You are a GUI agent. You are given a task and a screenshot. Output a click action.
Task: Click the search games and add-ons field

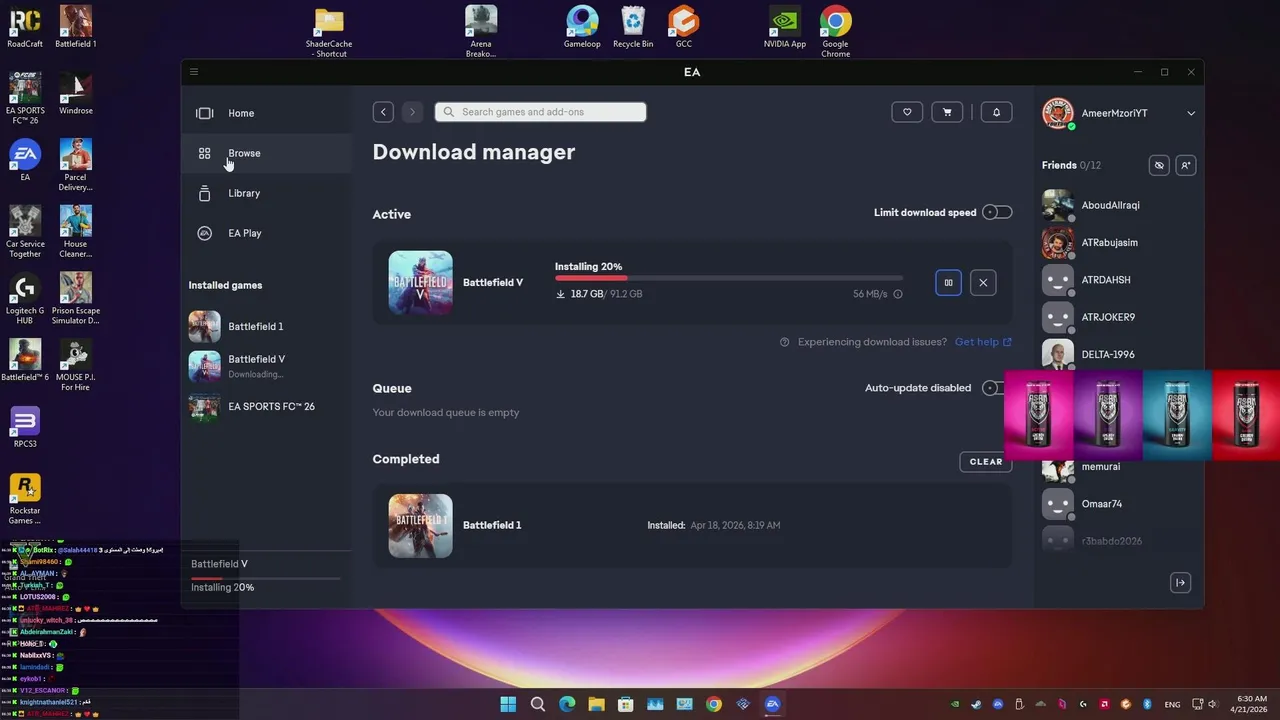coord(541,112)
